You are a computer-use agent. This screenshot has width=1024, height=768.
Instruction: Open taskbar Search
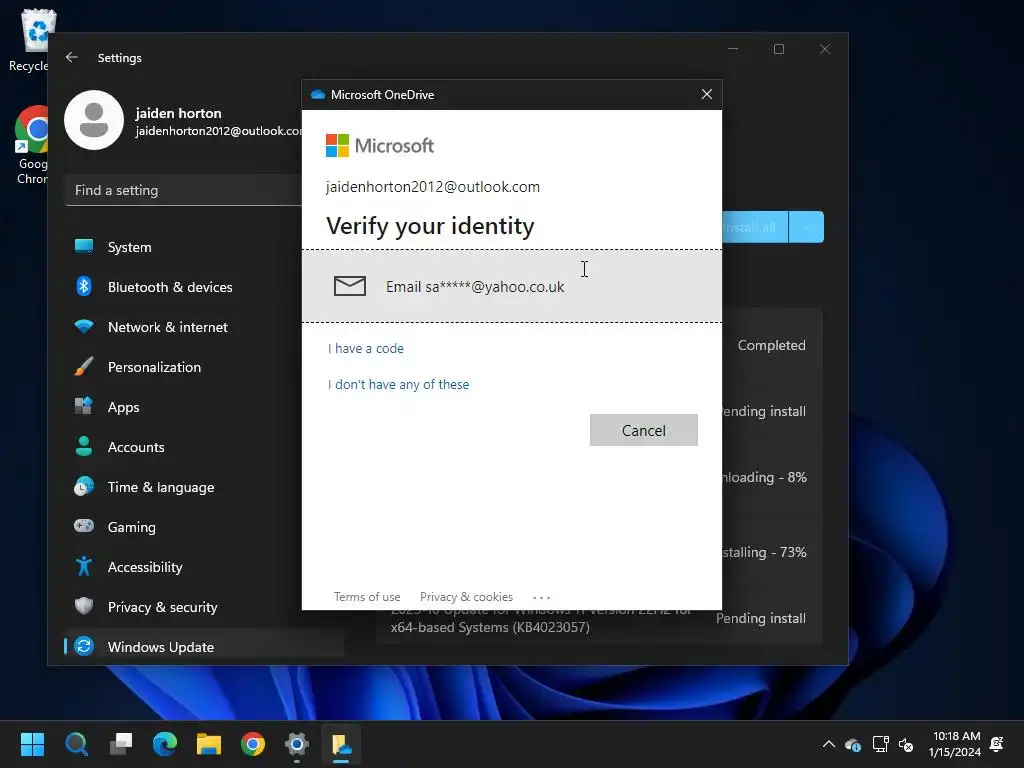tap(76, 744)
